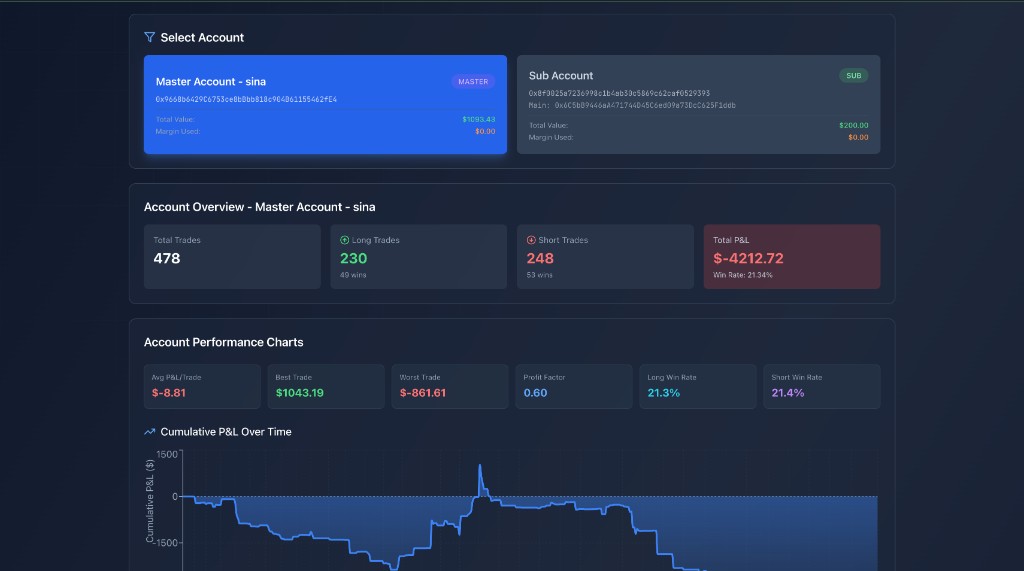The image size is (1024, 571).
Task: Click the Avg P&L/Trade $-8.81 value
Action: pos(168,393)
